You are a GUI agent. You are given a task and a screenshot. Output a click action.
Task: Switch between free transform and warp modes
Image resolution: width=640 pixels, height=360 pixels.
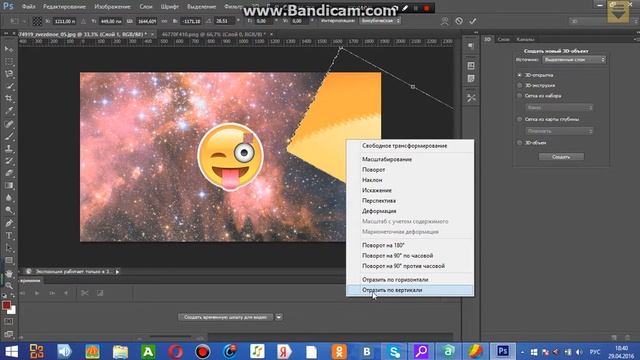pos(445,21)
